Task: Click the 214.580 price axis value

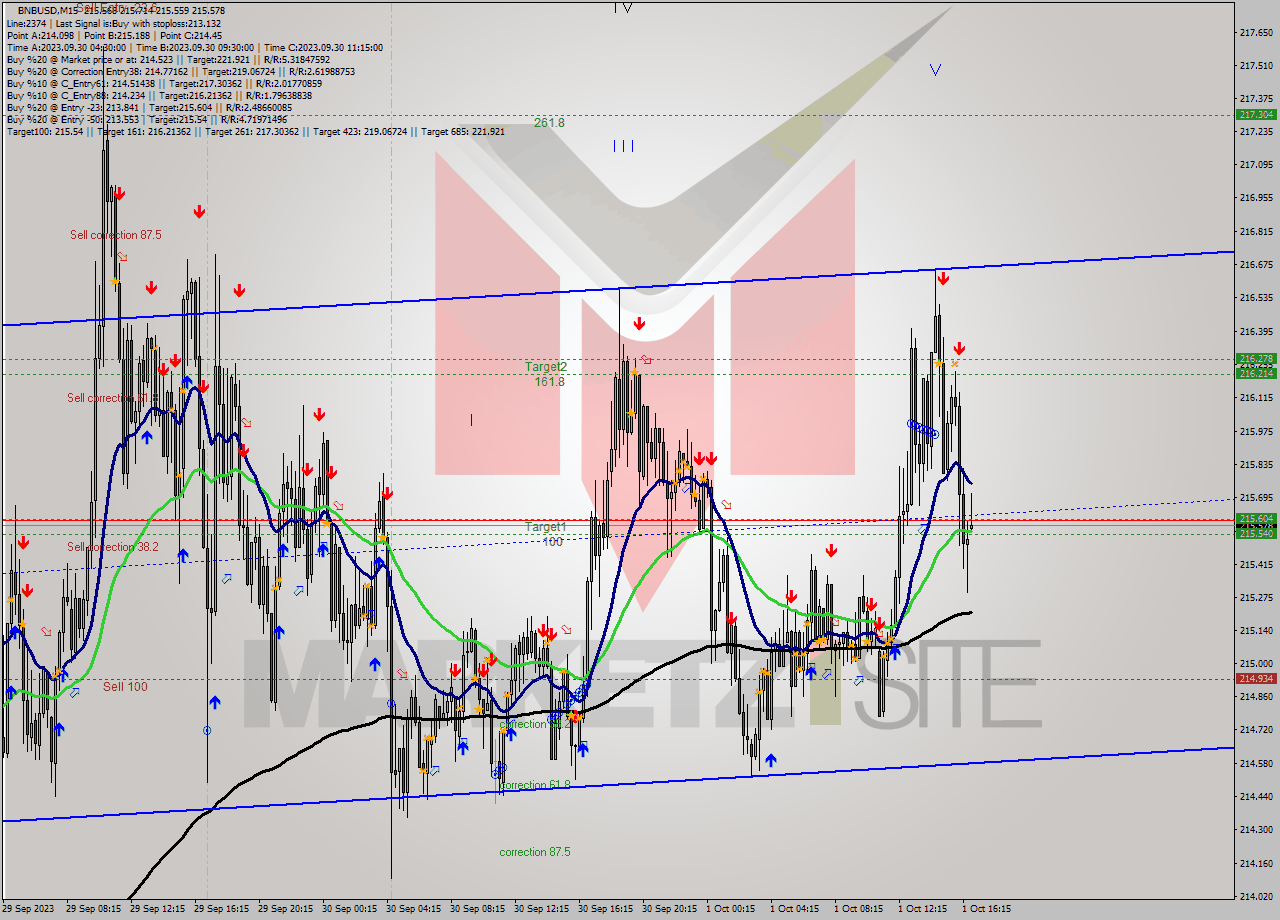Action: [x=1255, y=763]
